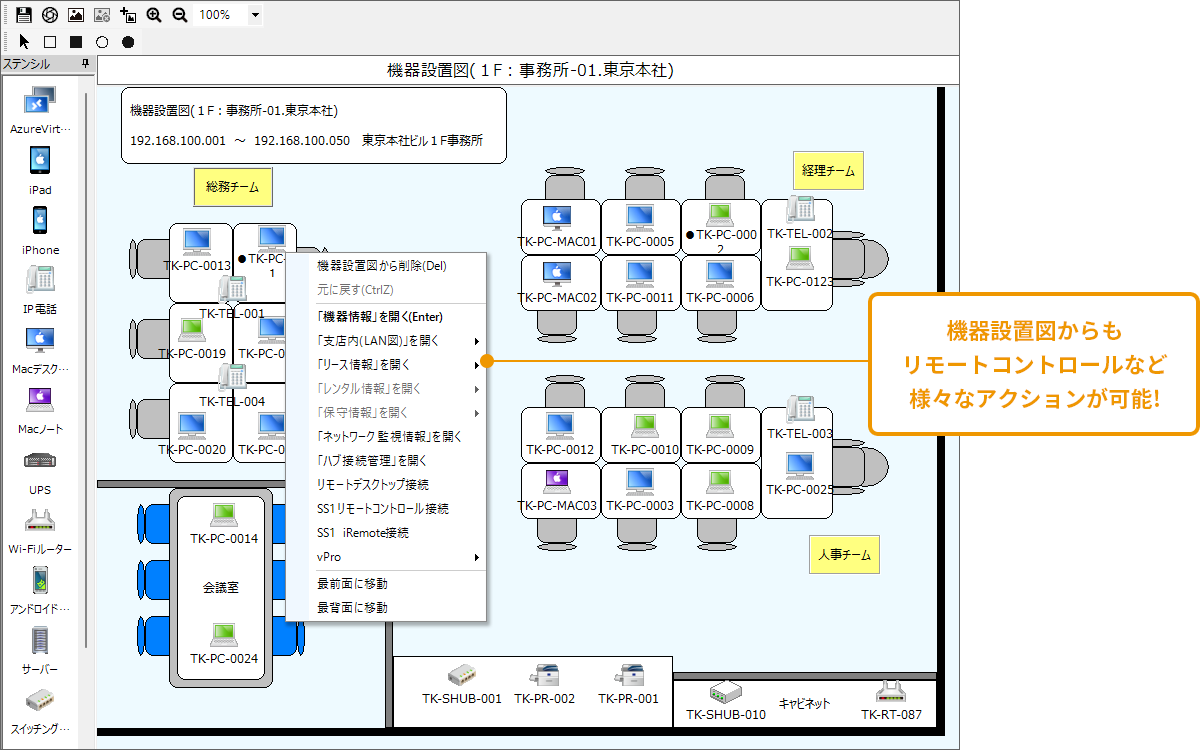Image resolution: width=1200 pixels, height=750 pixels.
Task: Expand 「リース情報」を開く submenu
Action: pos(477,365)
